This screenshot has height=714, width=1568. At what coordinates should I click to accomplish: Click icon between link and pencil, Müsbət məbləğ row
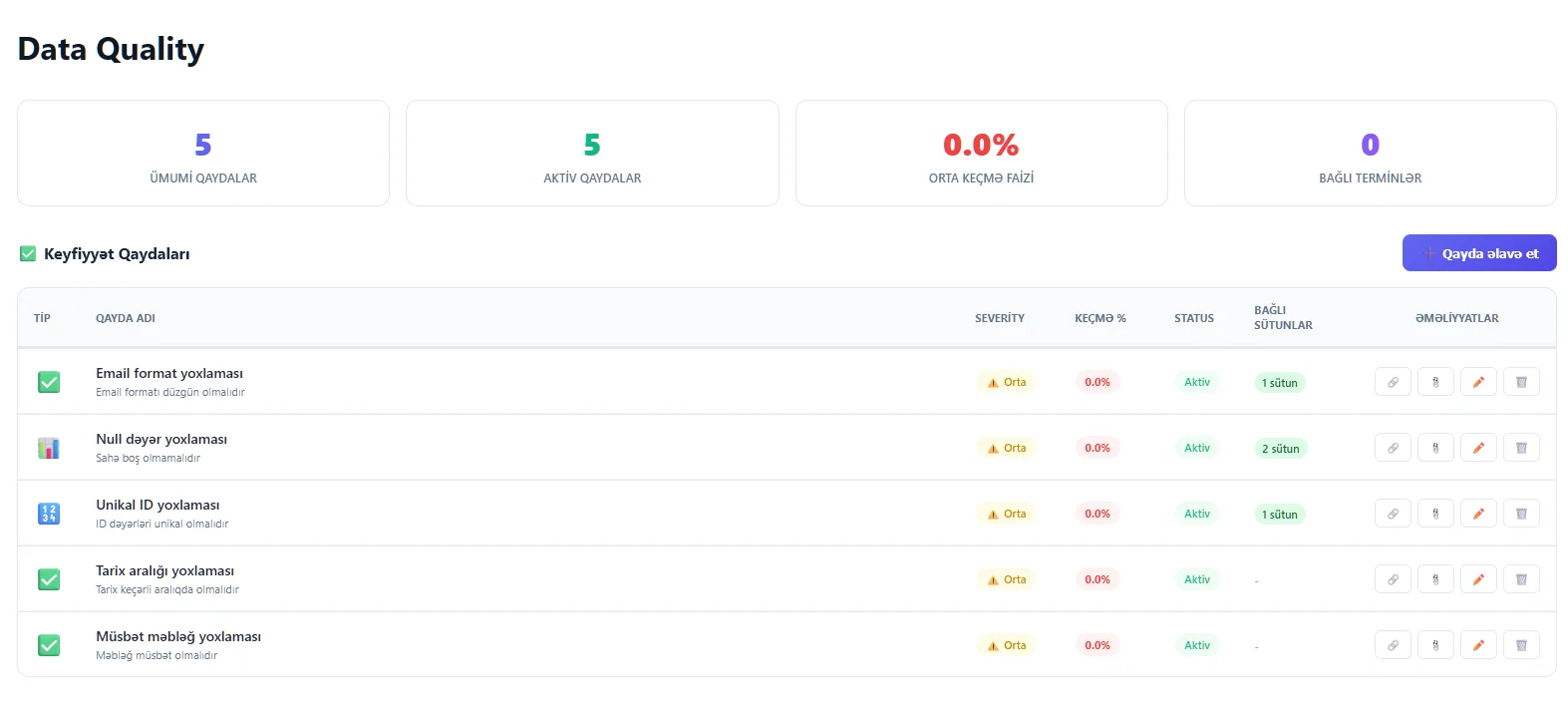coord(1435,645)
